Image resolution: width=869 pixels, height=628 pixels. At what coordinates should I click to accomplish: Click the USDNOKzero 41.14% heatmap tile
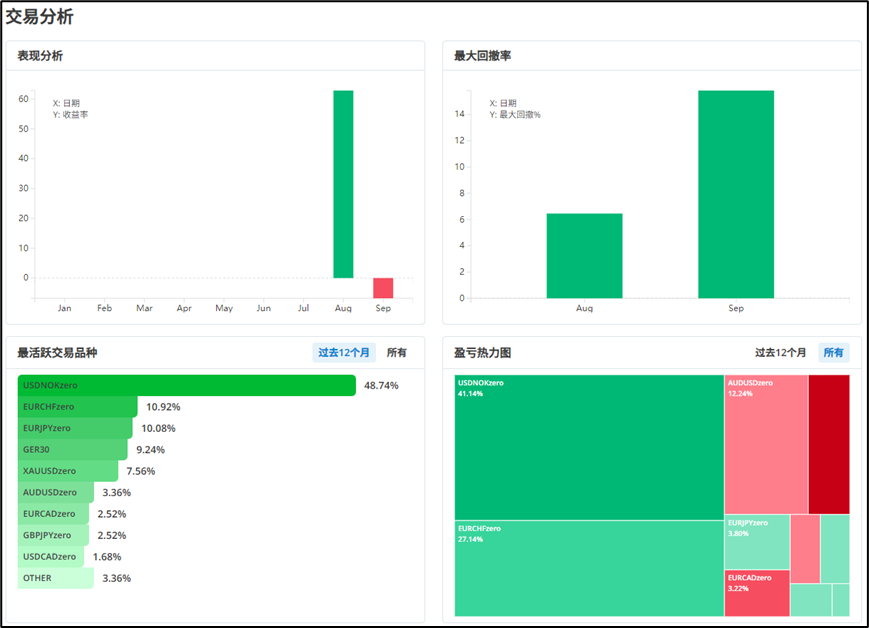click(x=588, y=448)
